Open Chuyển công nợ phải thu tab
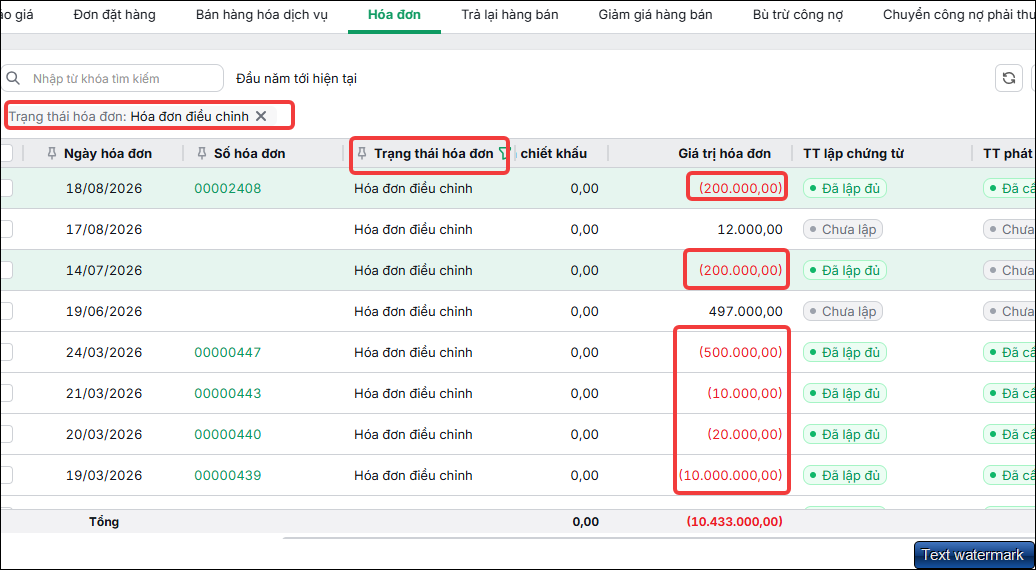 tap(959, 15)
